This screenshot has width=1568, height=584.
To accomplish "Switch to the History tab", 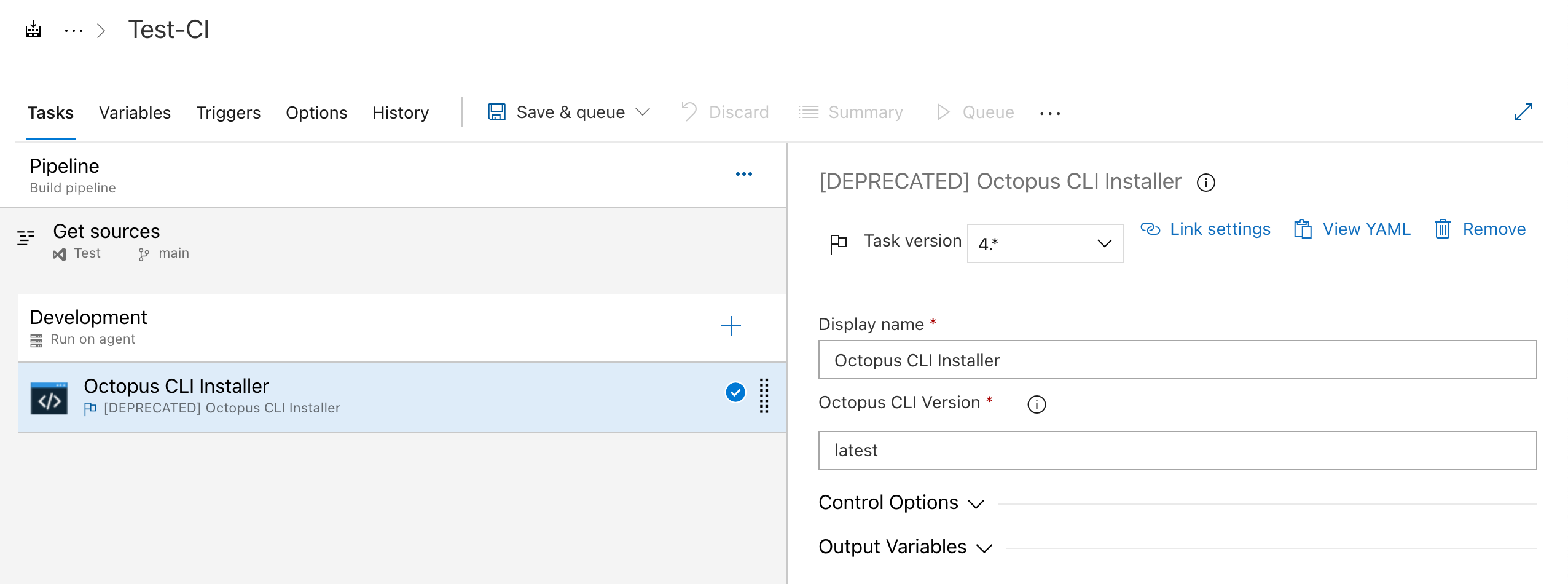I will [400, 112].
